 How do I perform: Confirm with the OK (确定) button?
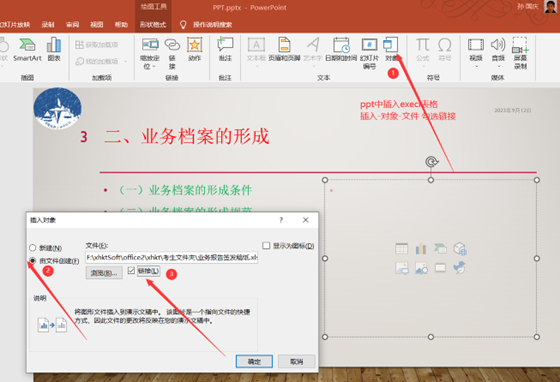pyautogui.click(x=254, y=361)
